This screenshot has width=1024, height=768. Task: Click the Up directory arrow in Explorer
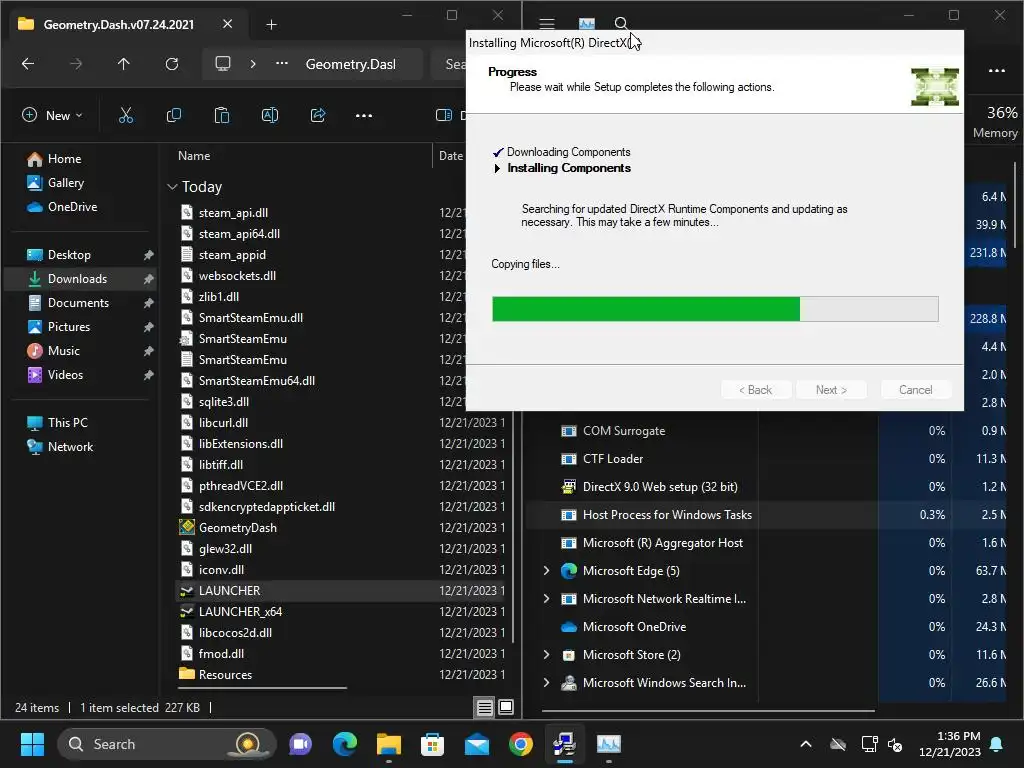coord(123,64)
